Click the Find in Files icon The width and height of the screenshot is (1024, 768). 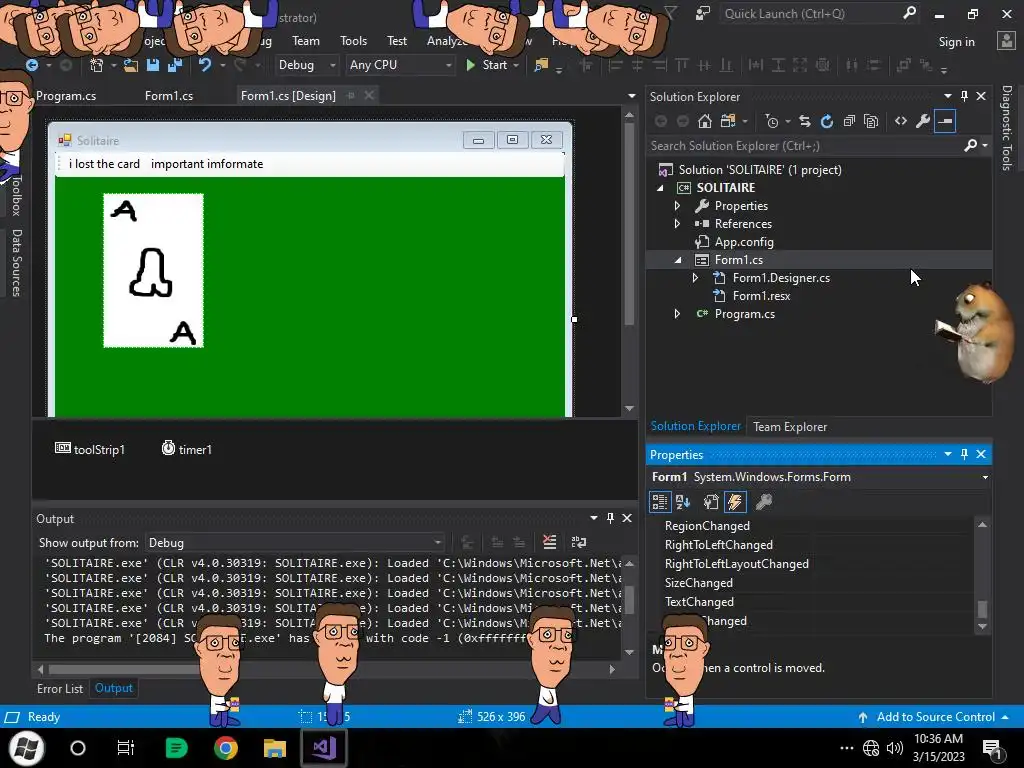[x=541, y=65]
